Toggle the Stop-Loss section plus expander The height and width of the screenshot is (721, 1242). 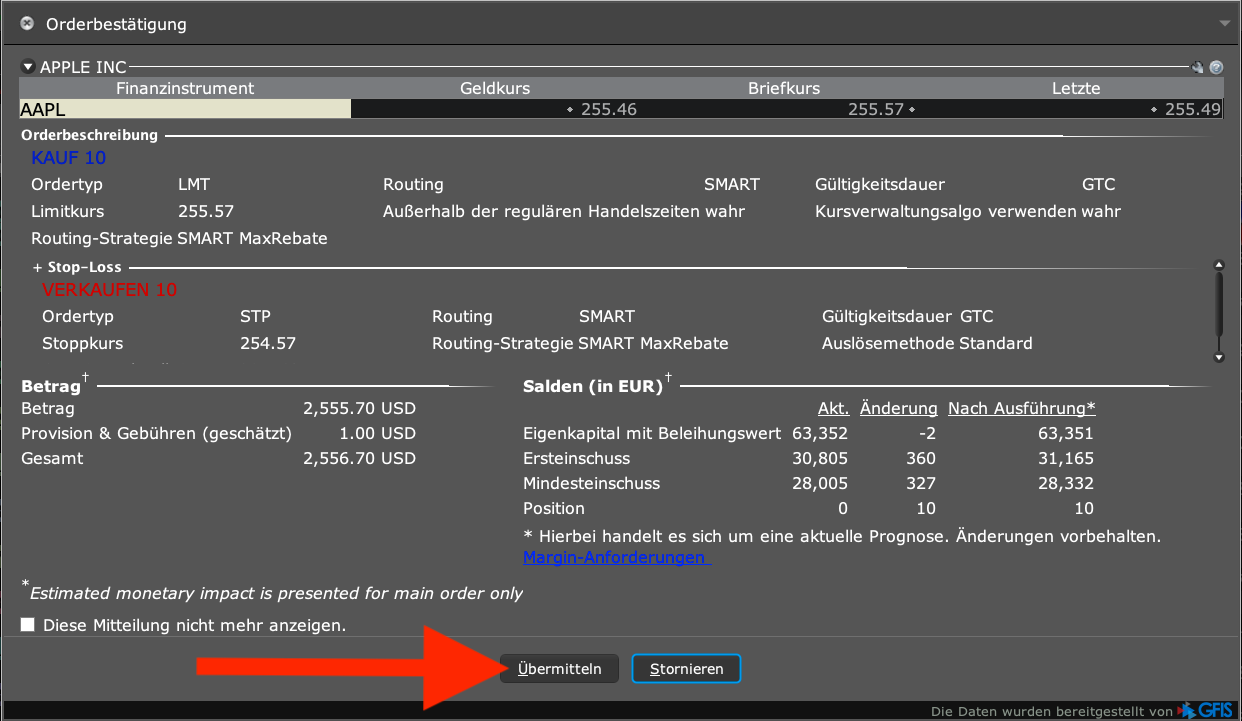[37, 268]
